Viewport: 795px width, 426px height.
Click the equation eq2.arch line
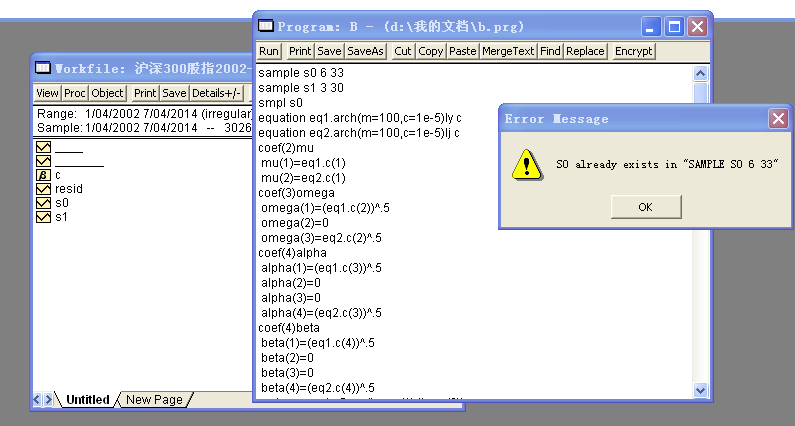click(359, 133)
